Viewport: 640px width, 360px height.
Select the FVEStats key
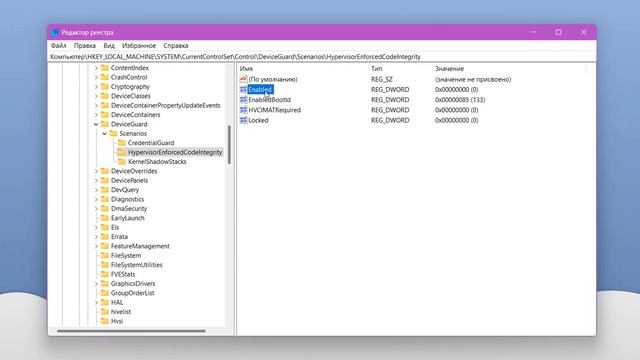(123, 274)
